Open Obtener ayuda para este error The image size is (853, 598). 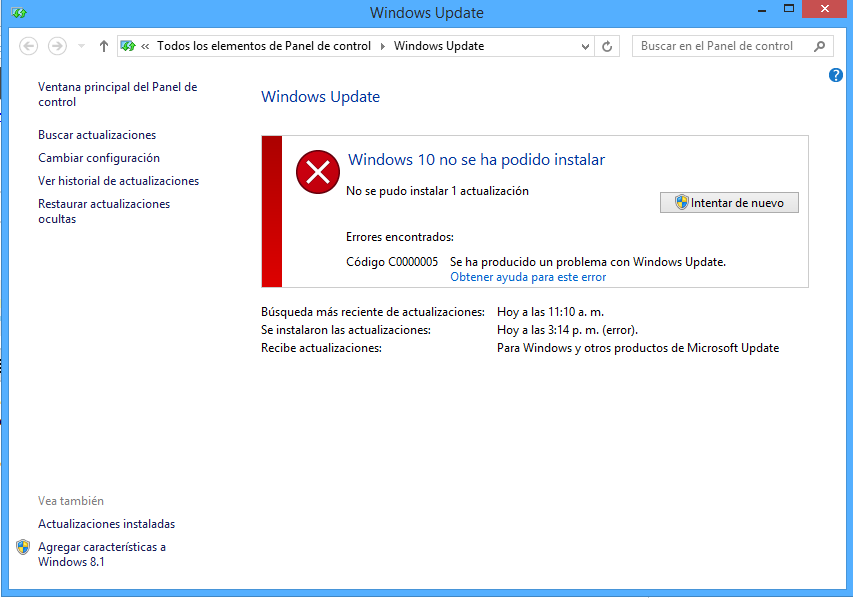[x=528, y=277]
